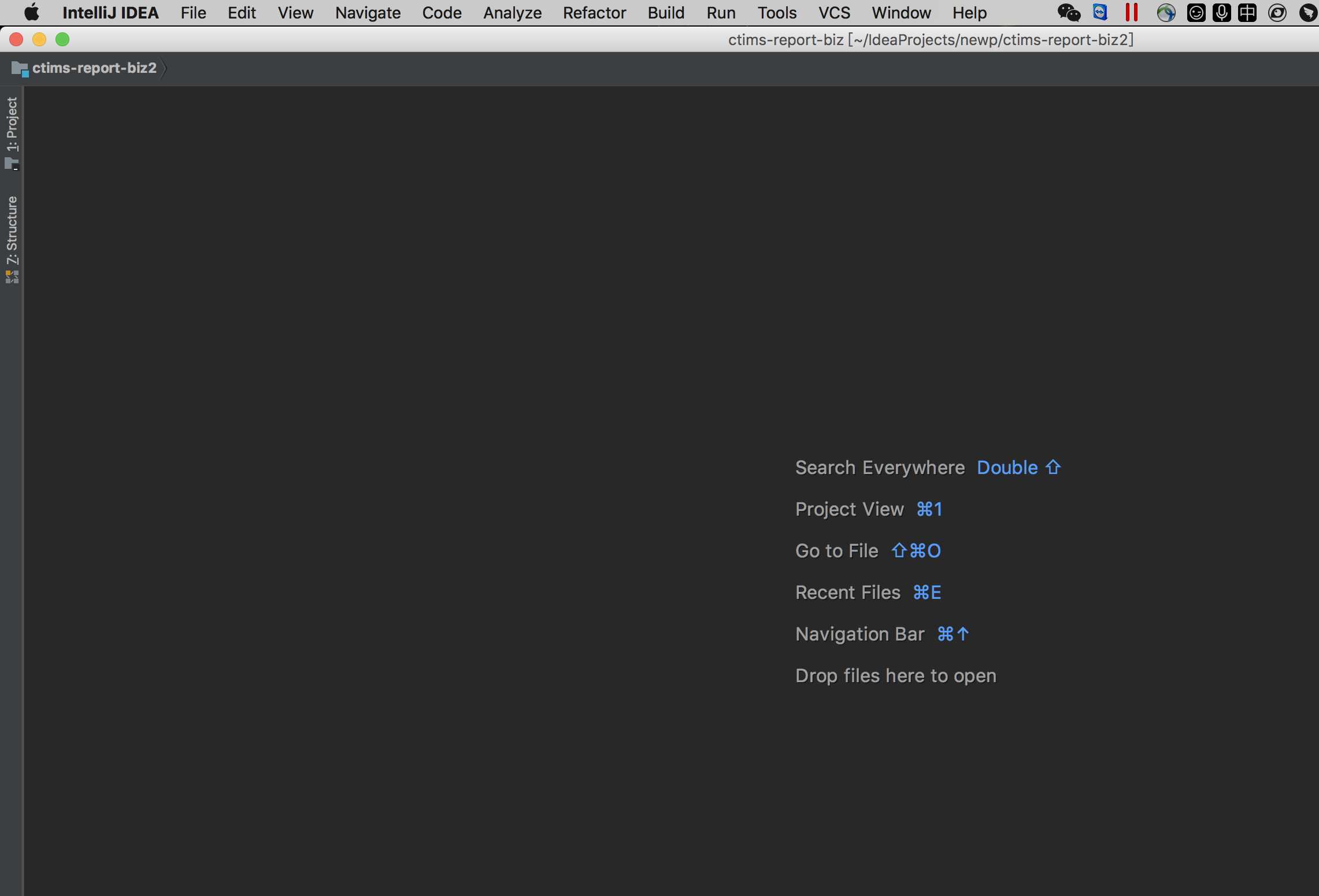
Task: Open the File menu
Action: 193,12
